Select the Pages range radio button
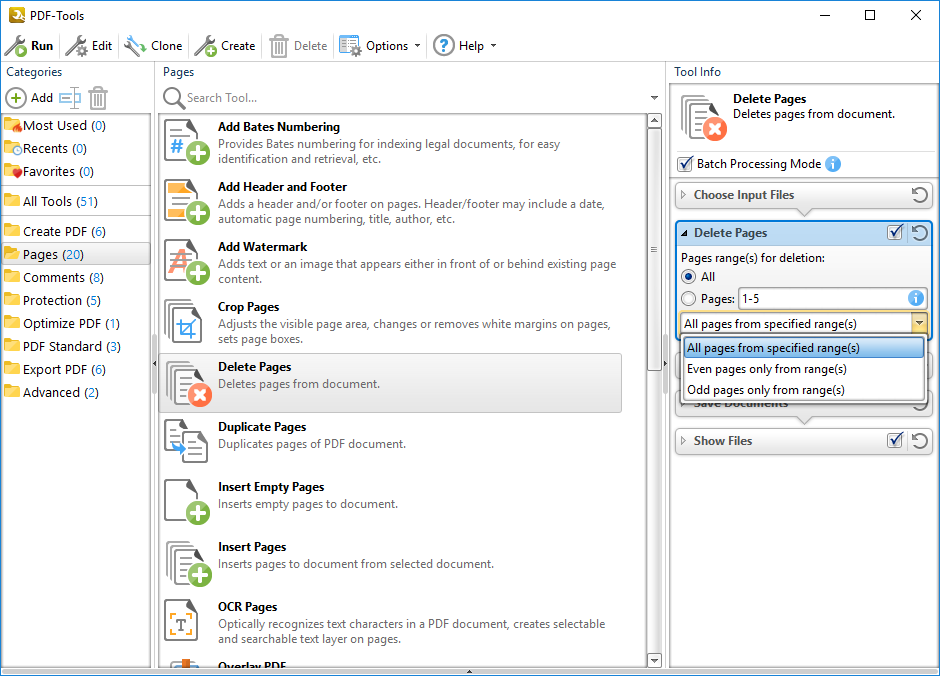Screen dimensions: 940x676 click(x=688, y=299)
